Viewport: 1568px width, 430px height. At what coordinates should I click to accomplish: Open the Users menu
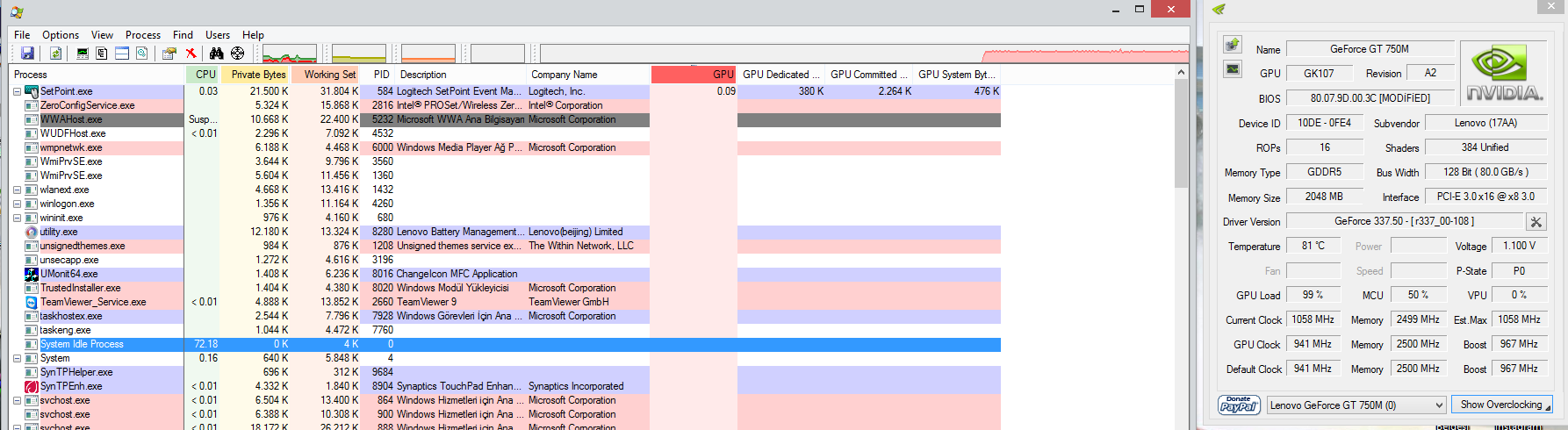coord(218,35)
